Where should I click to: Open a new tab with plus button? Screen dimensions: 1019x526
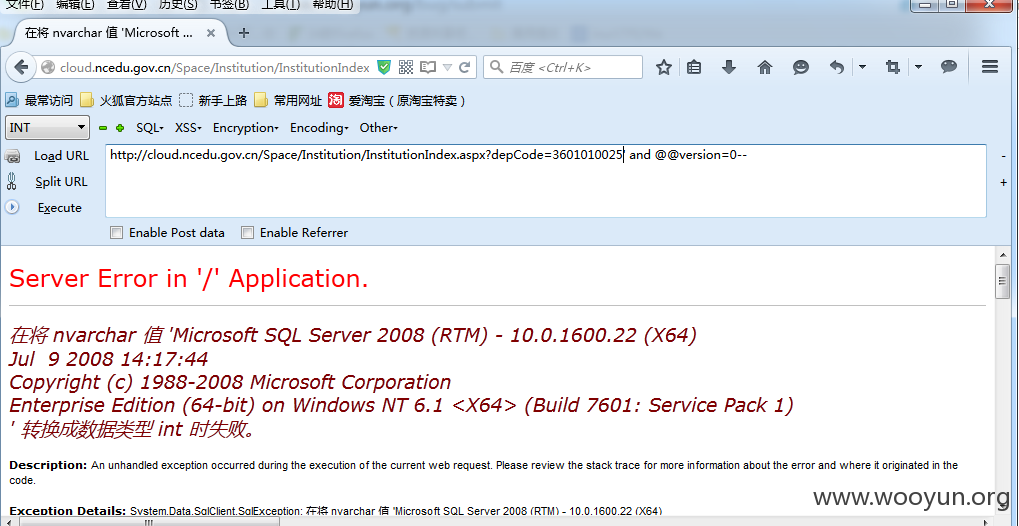[244, 33]
